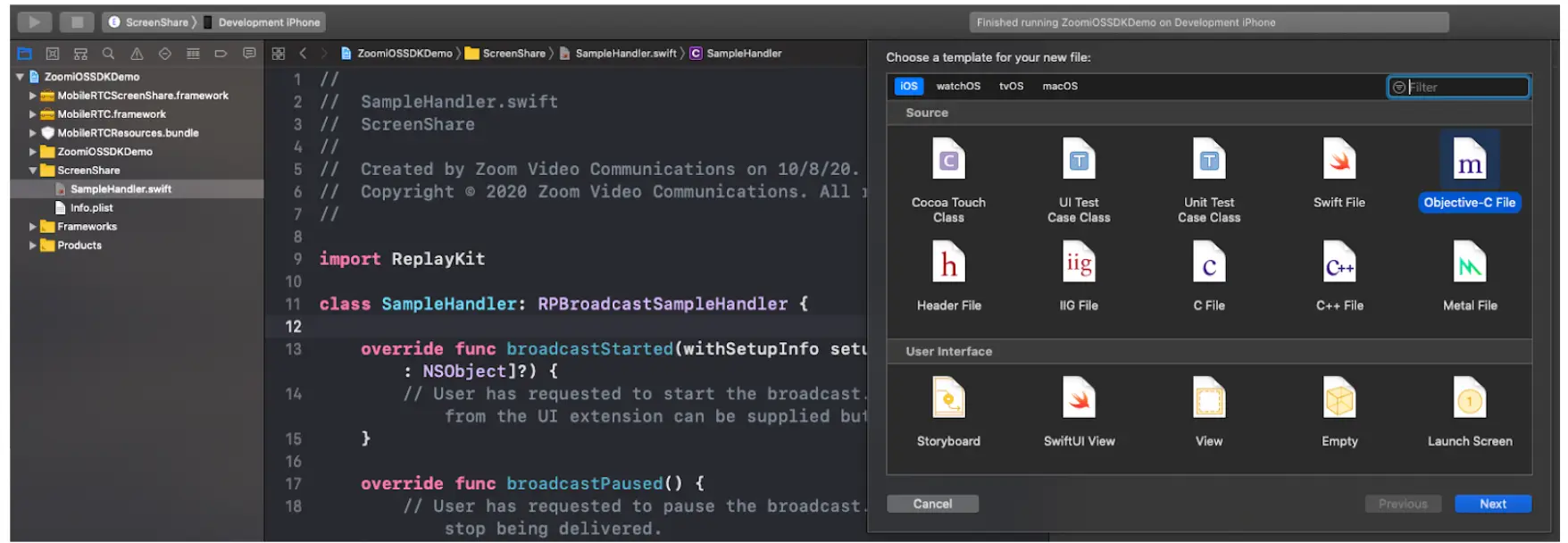Expand the Products folder

(33, 246)
